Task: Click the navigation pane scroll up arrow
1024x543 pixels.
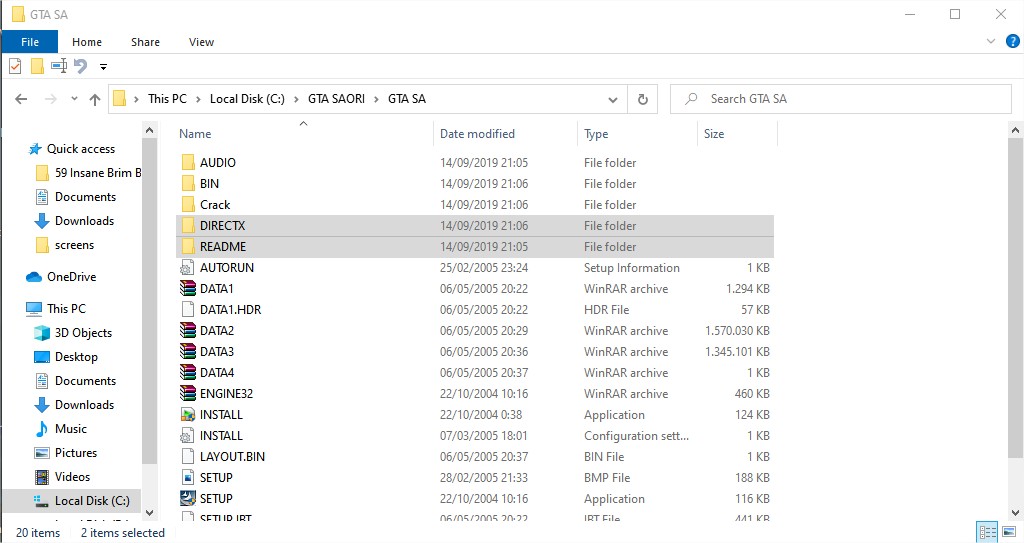Action: [150, 130]
